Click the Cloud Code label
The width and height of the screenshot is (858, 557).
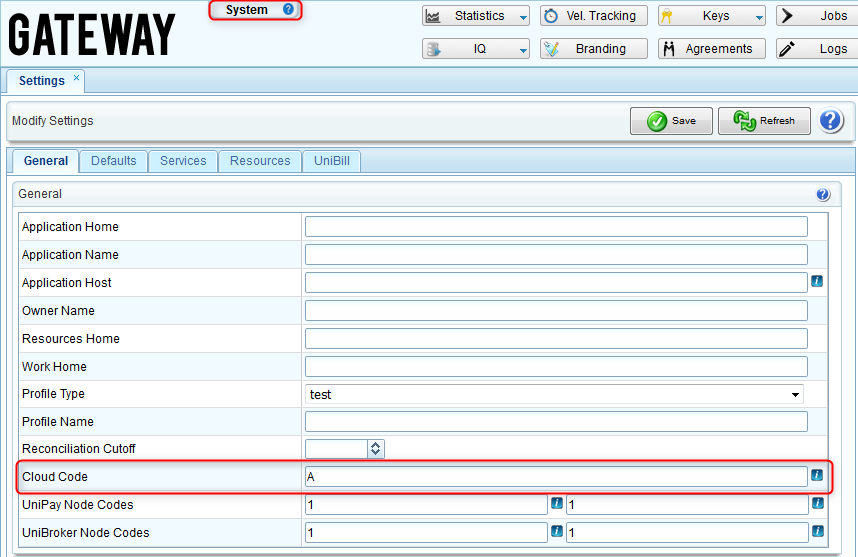[55, 477]
